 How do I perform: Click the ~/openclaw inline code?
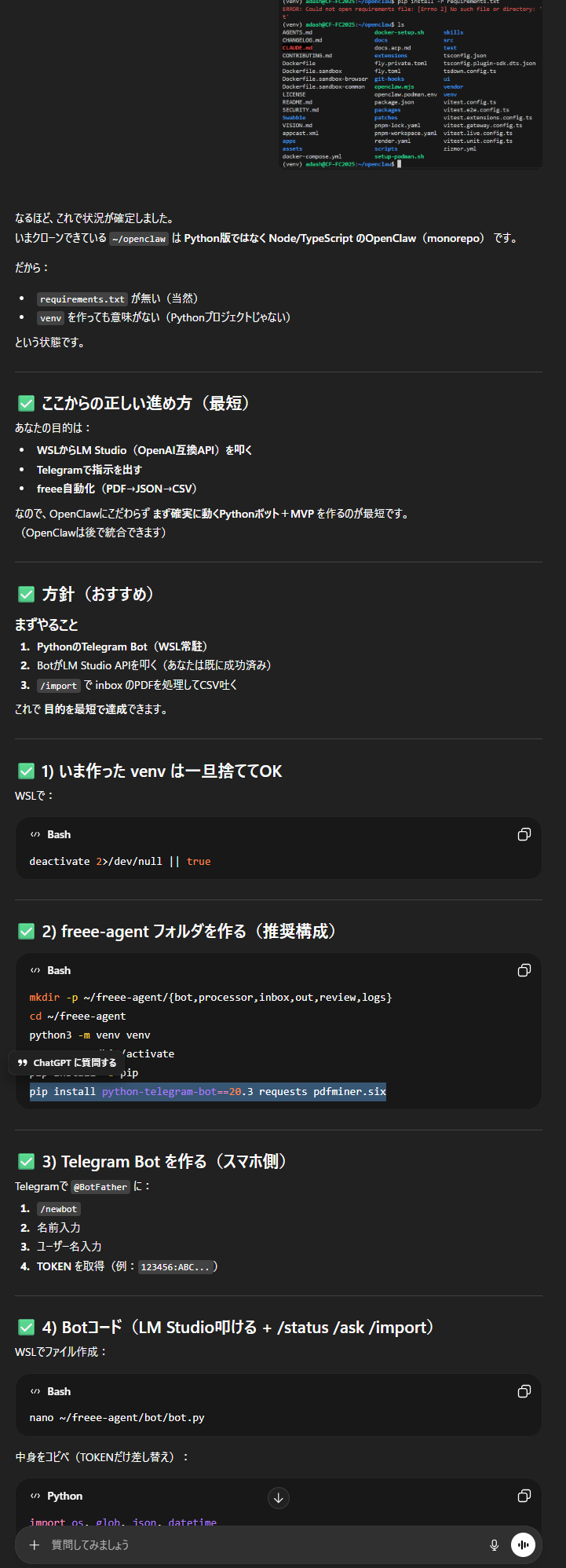point(139,239)
